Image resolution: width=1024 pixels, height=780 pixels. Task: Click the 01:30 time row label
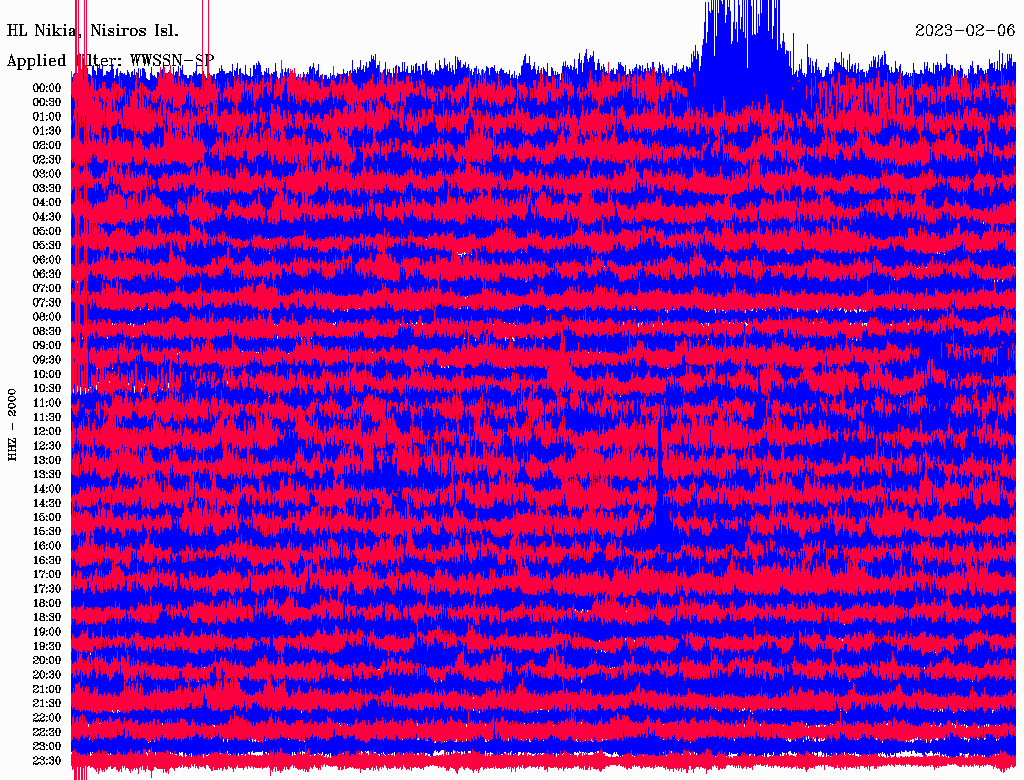point(47,131)
